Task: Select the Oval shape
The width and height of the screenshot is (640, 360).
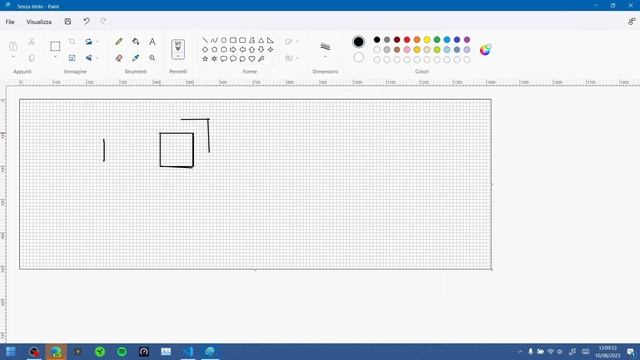Action: (x=224, y=40)
